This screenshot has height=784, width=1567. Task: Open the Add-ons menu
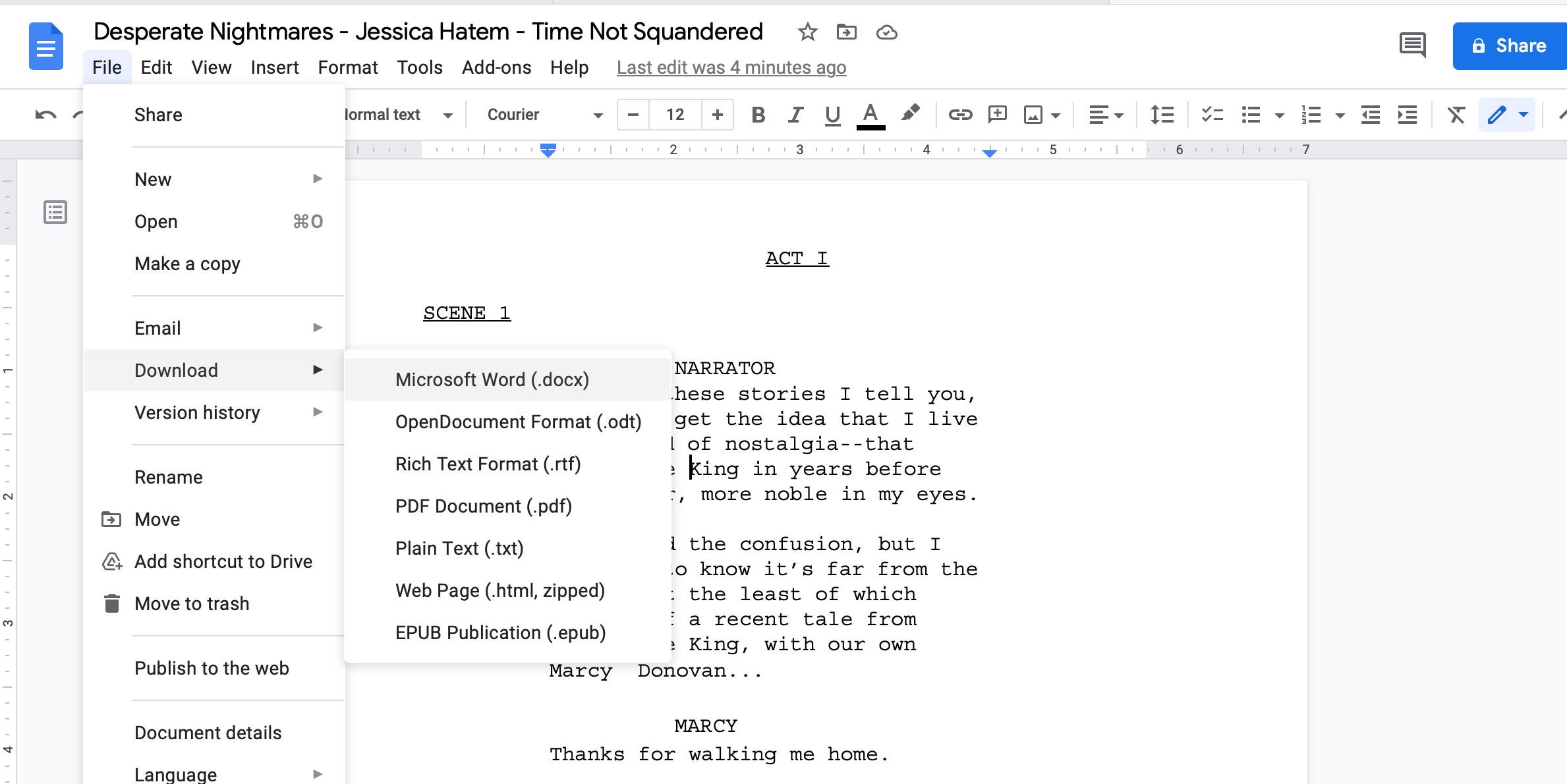coord(496,67)
